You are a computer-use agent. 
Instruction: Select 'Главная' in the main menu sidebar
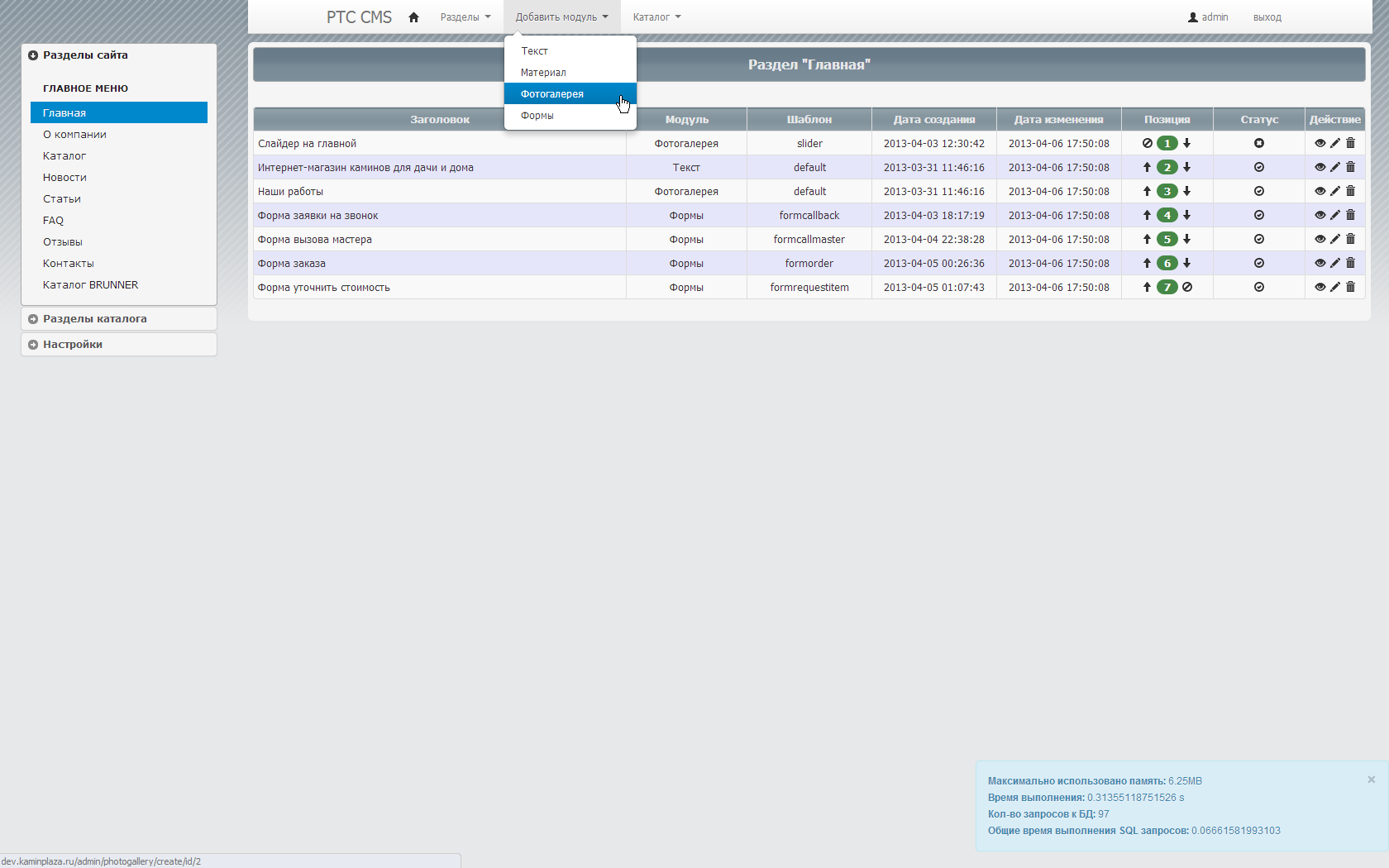119,112
